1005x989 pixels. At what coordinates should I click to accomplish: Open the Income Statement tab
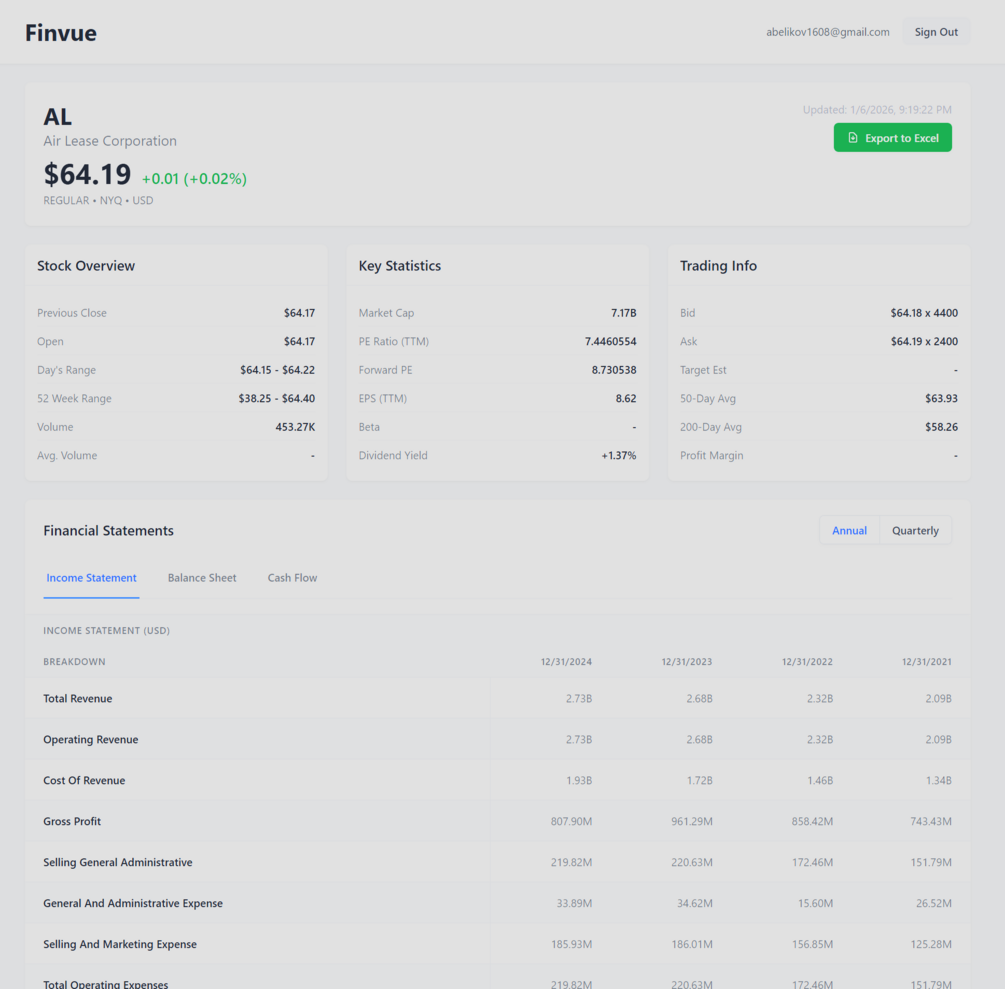coord(91,578)
